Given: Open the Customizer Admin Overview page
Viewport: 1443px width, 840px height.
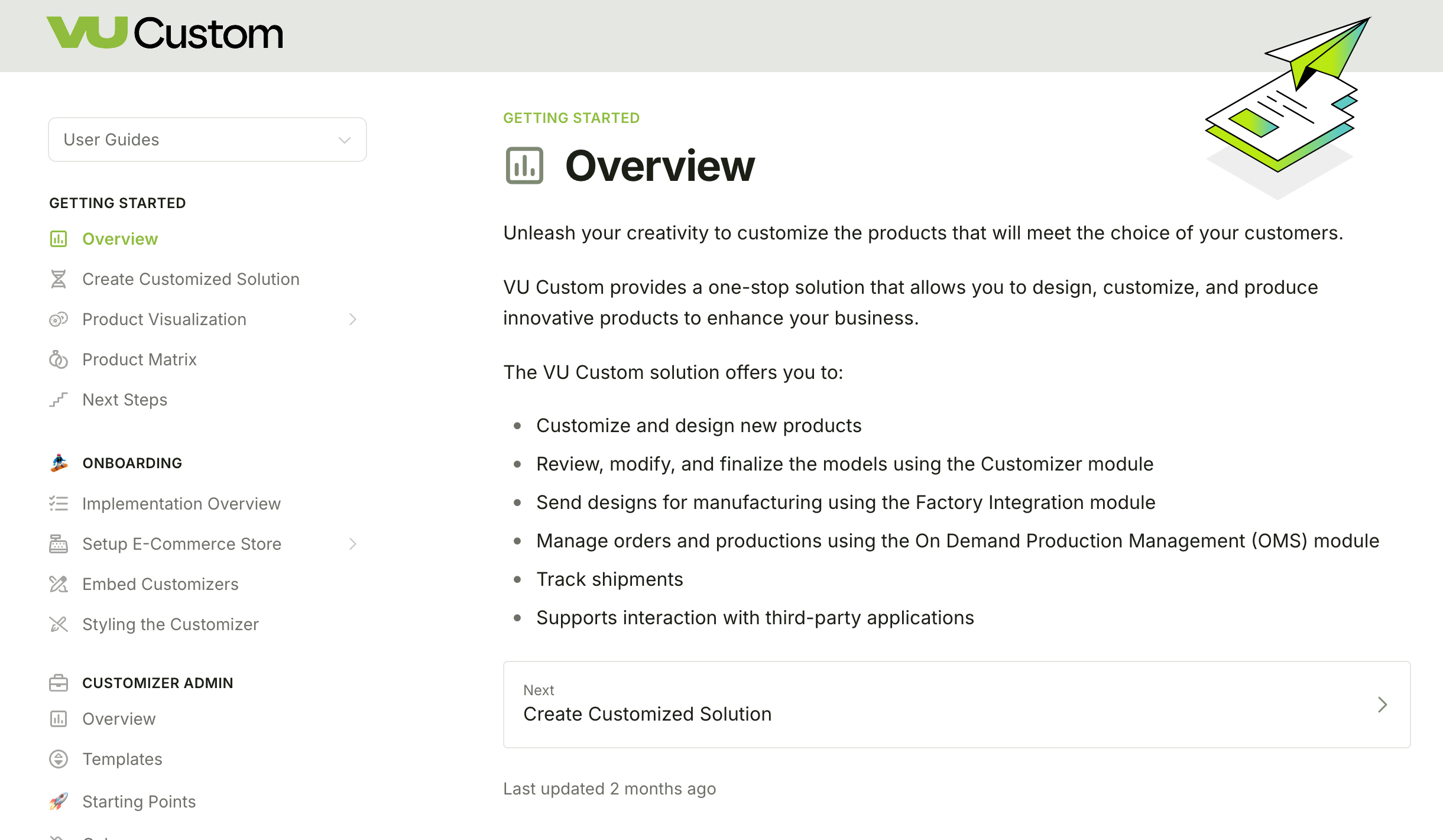Looking at the screenshot, I should pyautogui.click(x=119, y=719).
